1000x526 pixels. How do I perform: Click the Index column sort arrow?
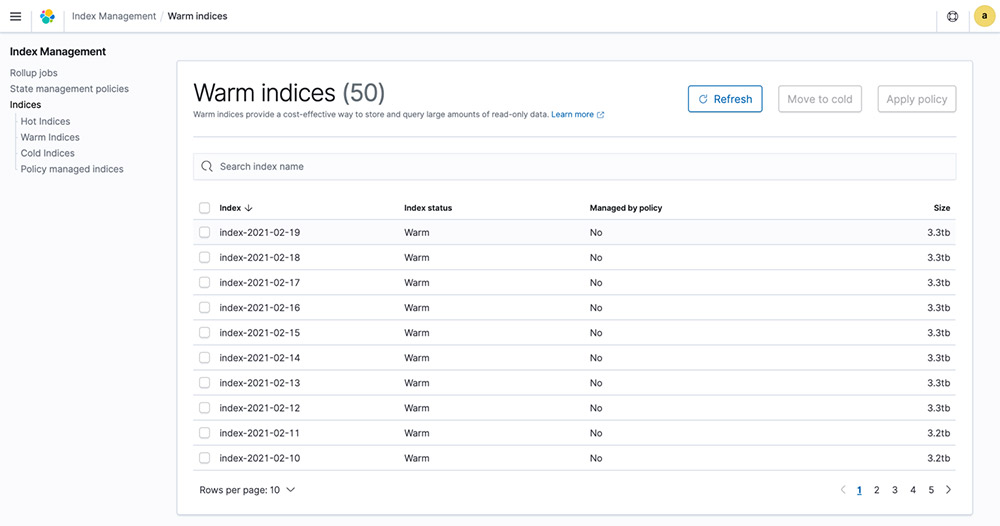tap(249, 208)
